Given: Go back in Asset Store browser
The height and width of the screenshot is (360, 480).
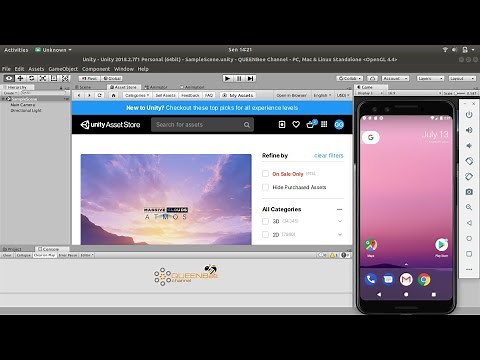Looking at the screenshot, I should point(79,95).
